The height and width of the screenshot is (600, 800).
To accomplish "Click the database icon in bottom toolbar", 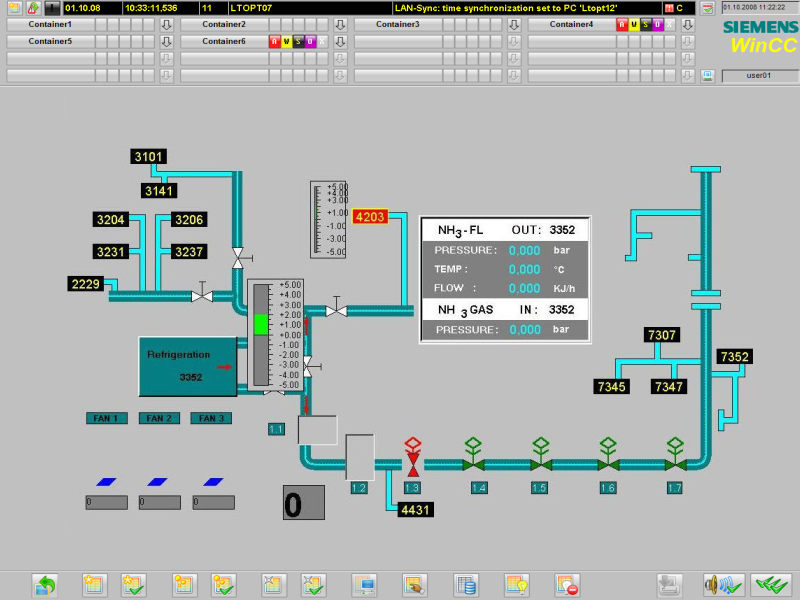I will tap(465, 584).
